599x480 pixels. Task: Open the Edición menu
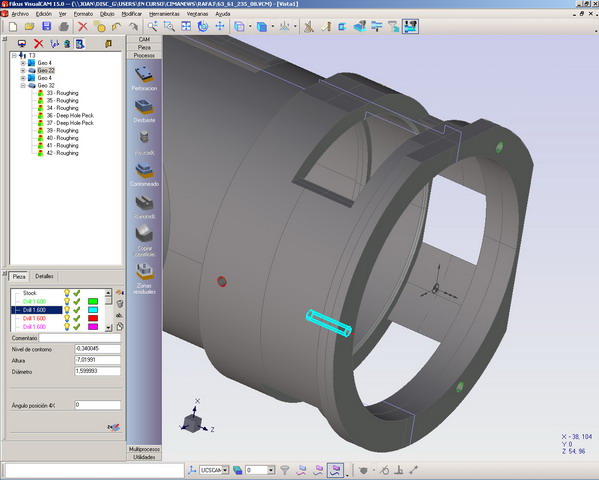click(x=44, y=14)
